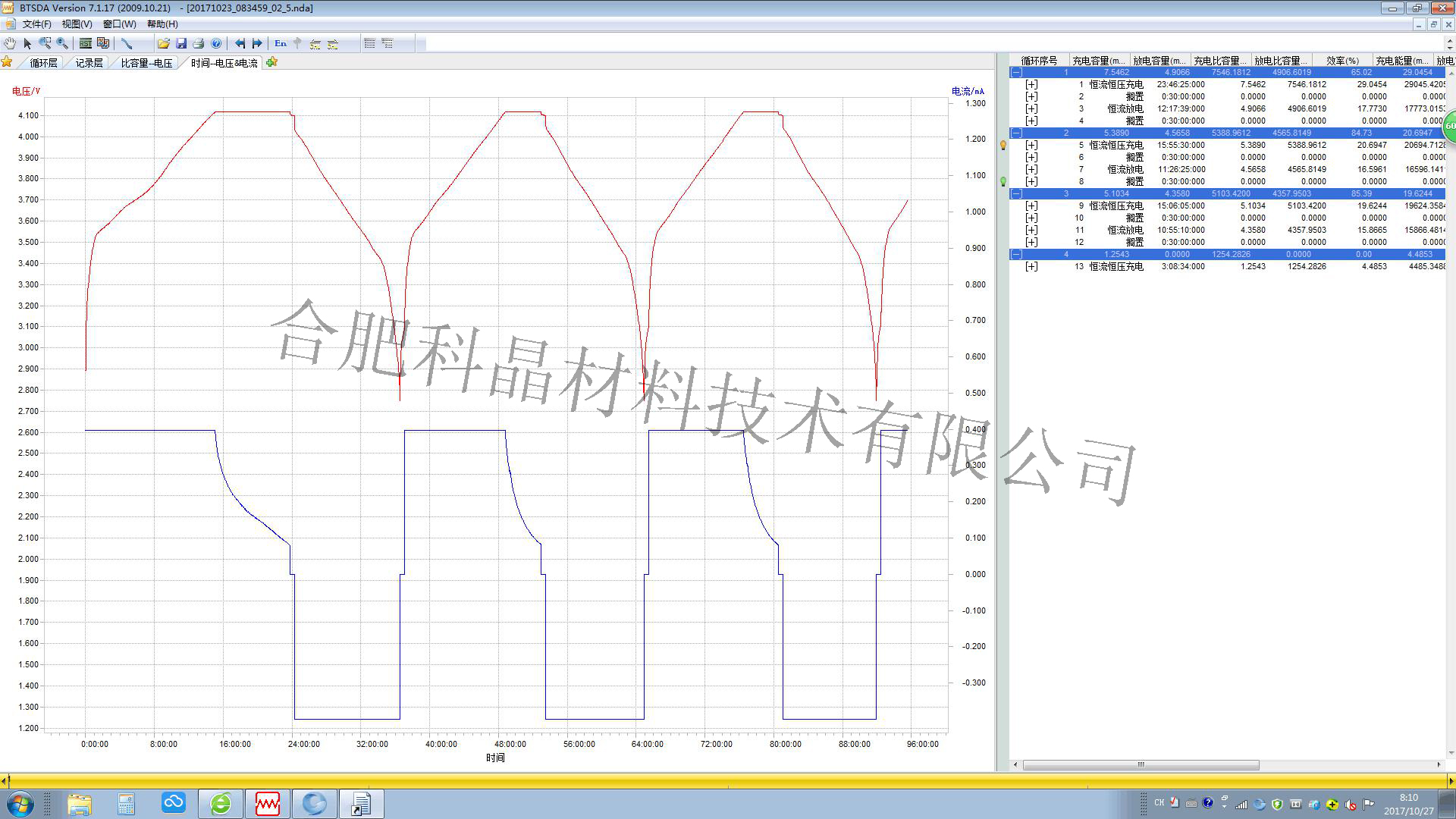Click the RST reset view icon
Screen dimensions: 1456x819
[86, 43]
